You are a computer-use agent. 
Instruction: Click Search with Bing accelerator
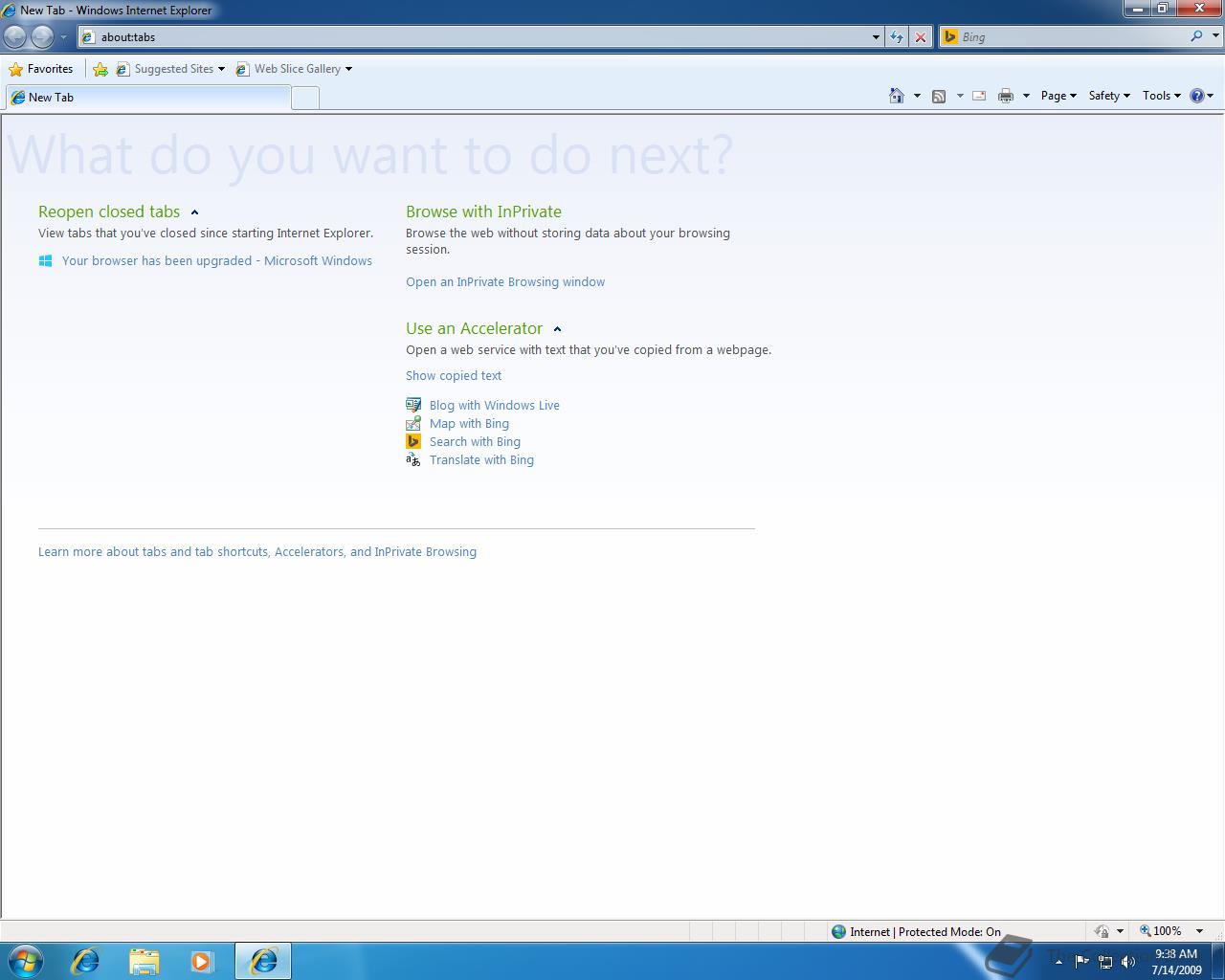[475, 441]
